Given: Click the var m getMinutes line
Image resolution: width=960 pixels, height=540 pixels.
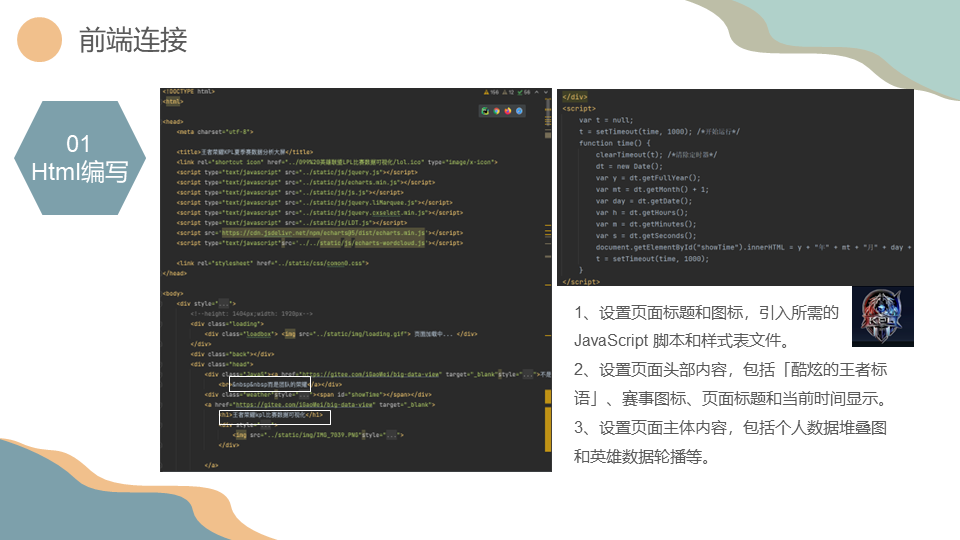Looking at the screenshot, I should (646, 224).
